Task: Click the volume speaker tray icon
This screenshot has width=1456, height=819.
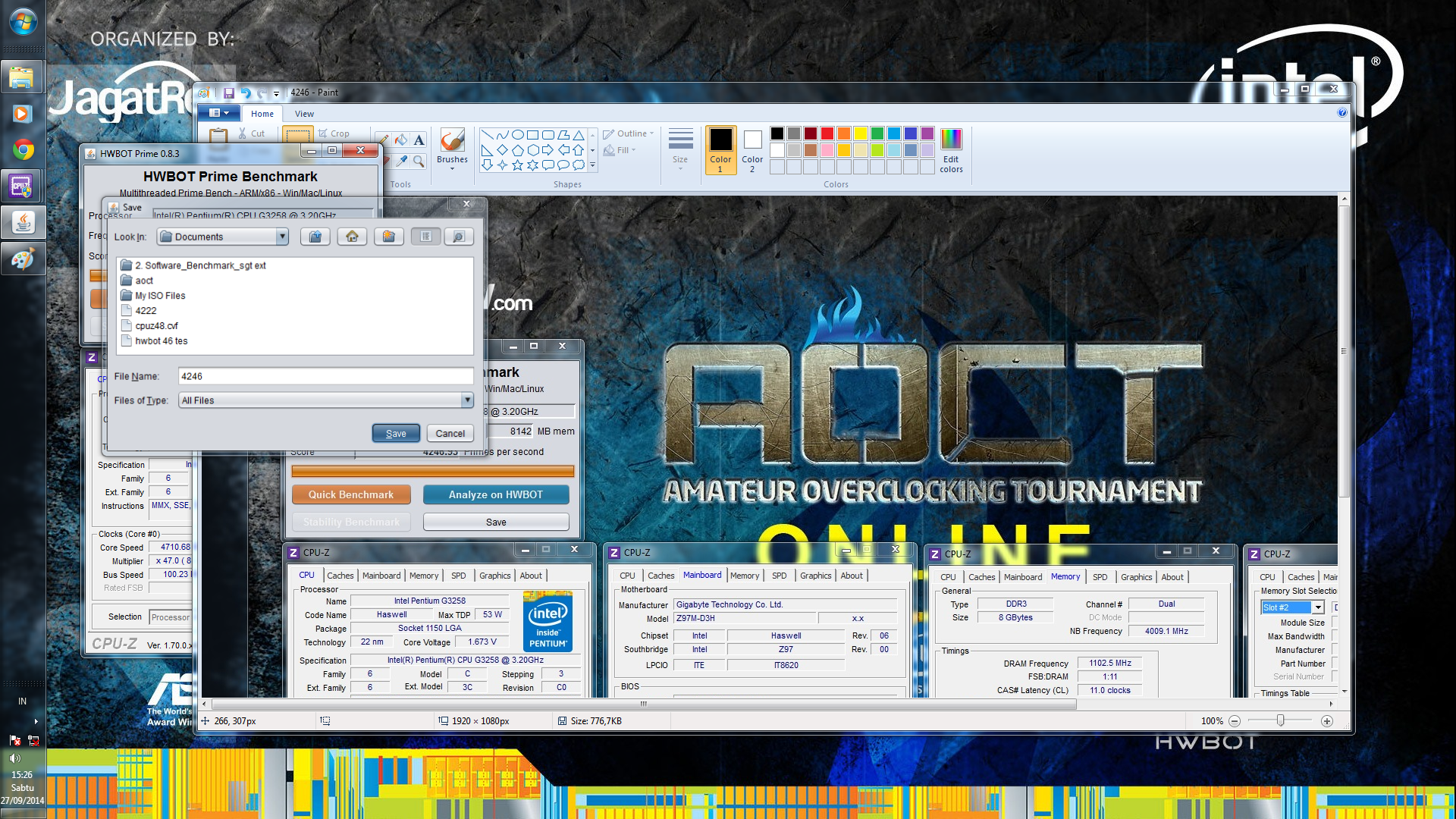Action: [14, 758]
